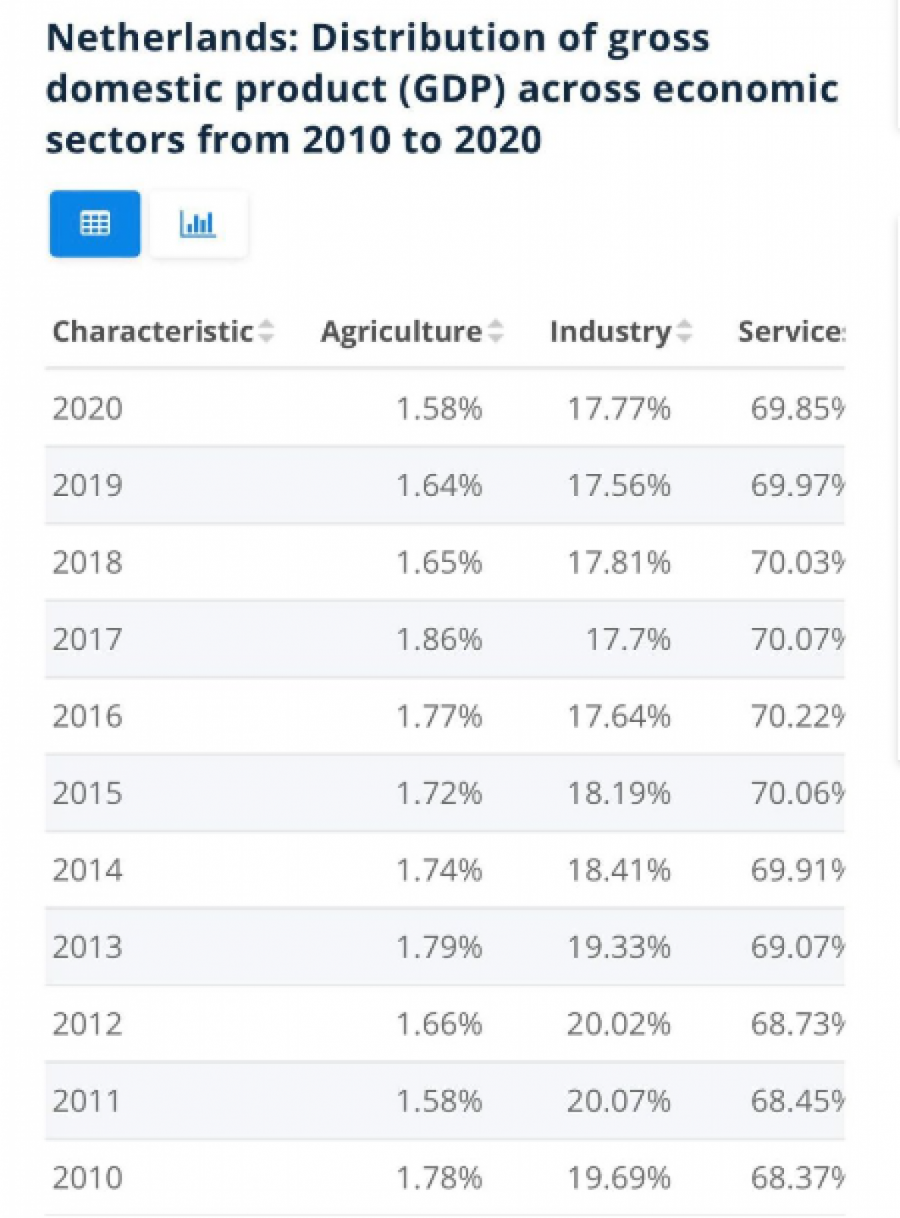Click sort arrows beside Agriculture header

pos(495,332)
